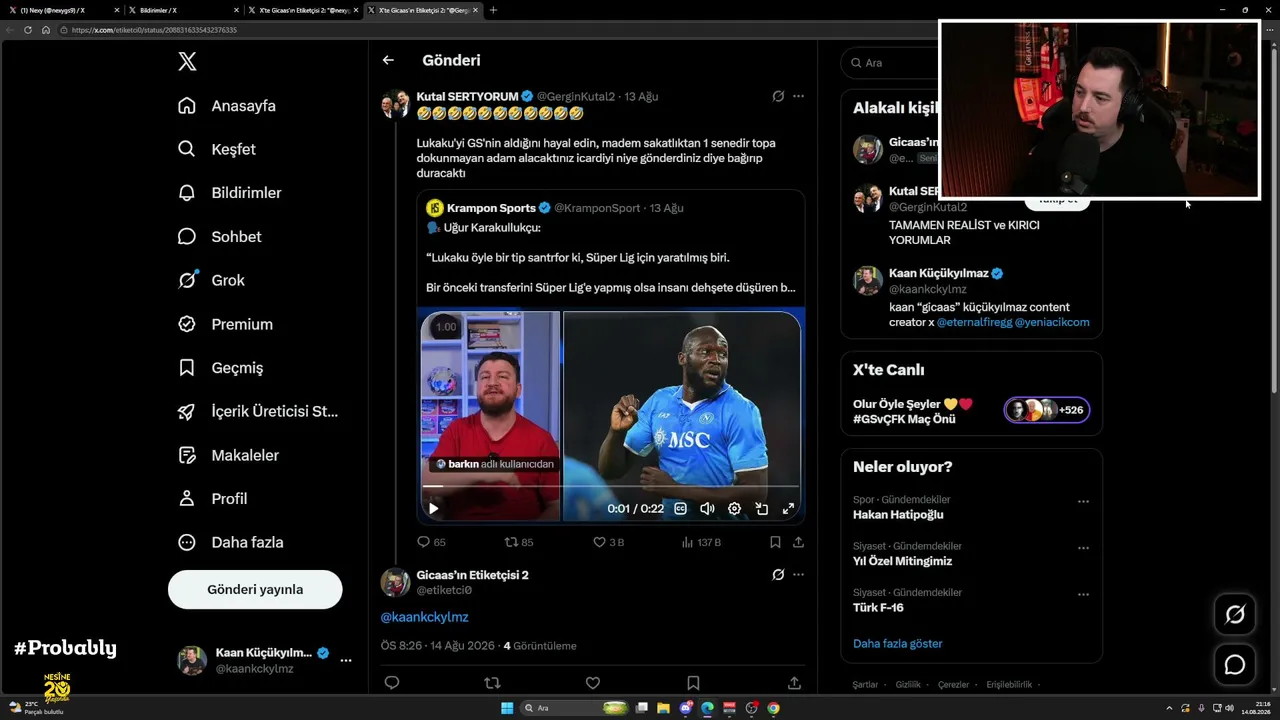Screen dimensions: 1280x720
Task: Open more options on Kutal SERTYORUM's post
Action: click(798, 96)
